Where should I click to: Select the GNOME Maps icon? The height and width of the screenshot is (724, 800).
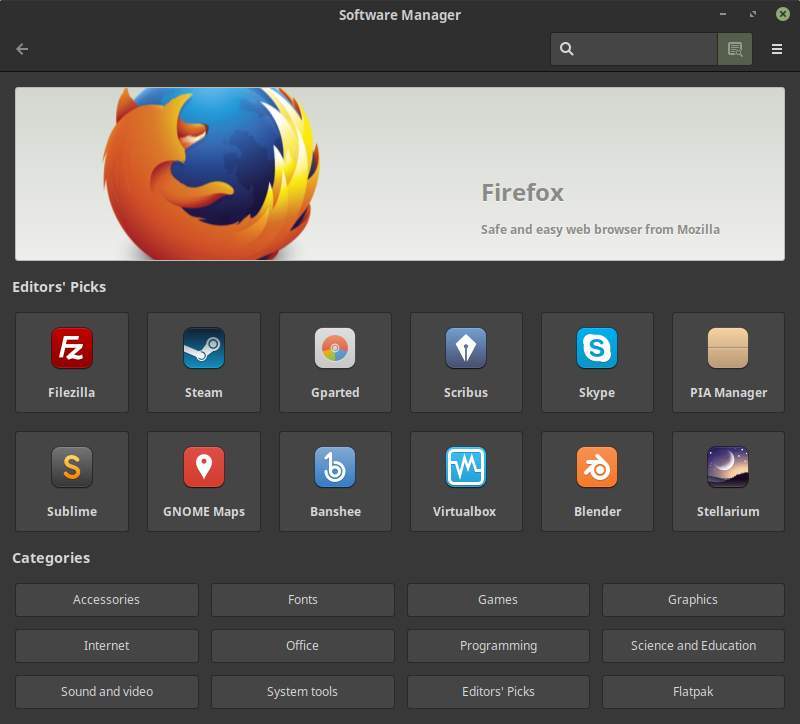tap(204, 467)
